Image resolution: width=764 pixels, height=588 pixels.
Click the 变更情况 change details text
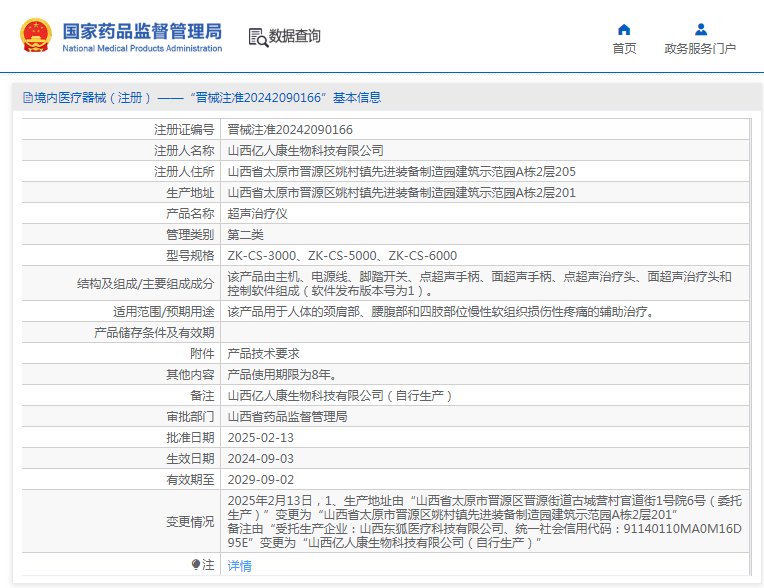tap(485, 521)
